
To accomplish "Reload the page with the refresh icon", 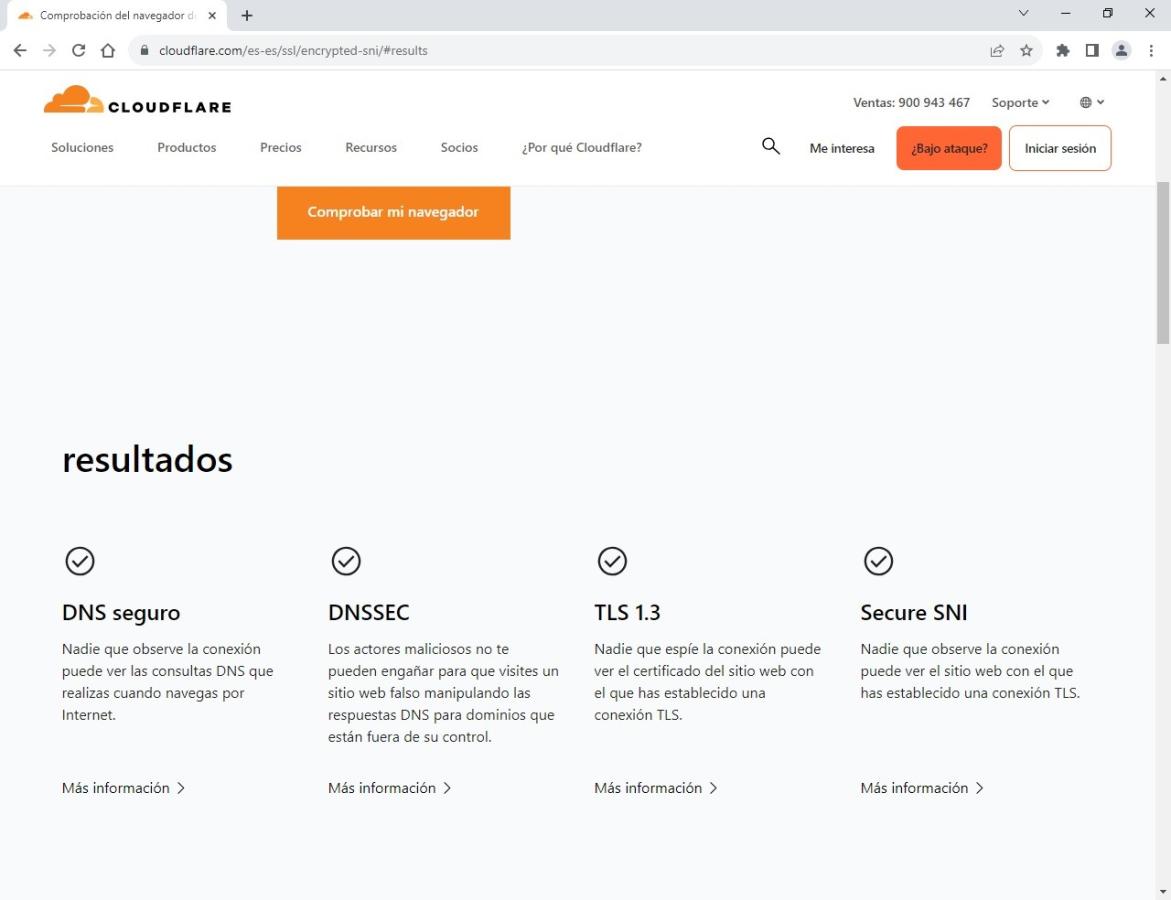I will [x=79, y=50].
